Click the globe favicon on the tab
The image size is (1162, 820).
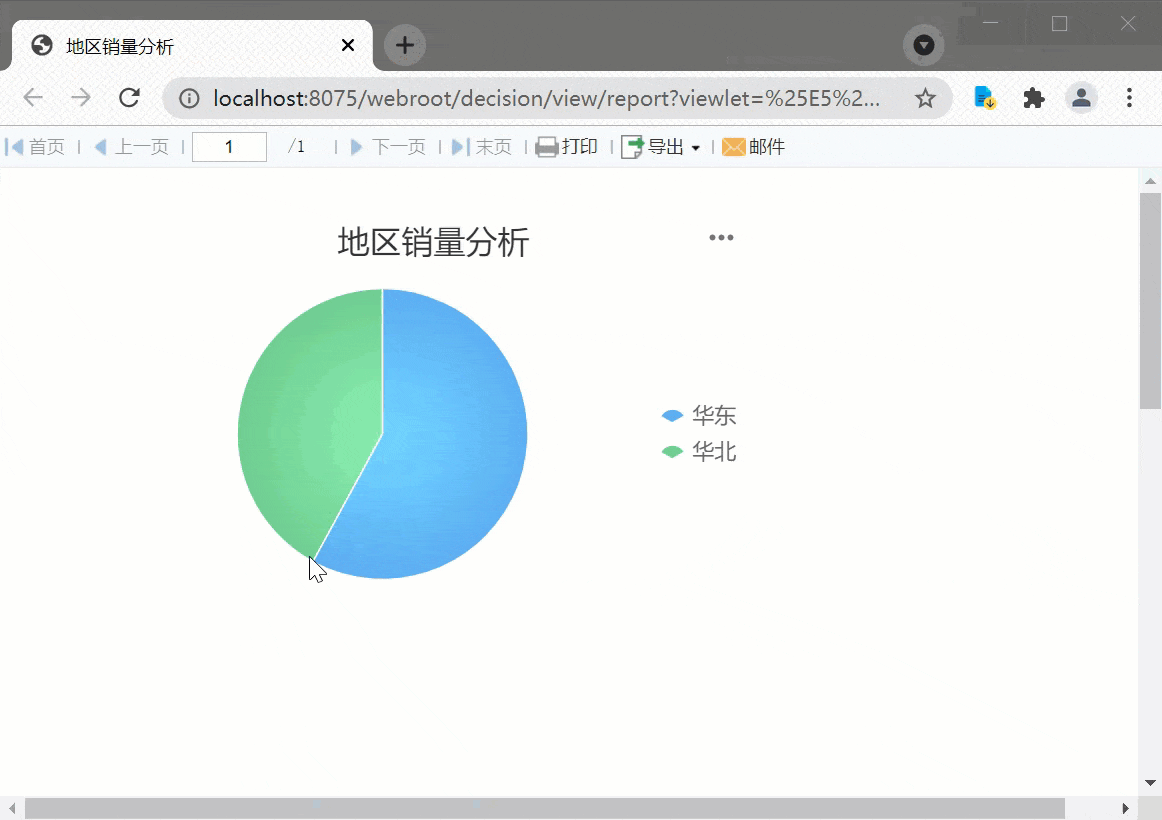[x=42, y=45]
